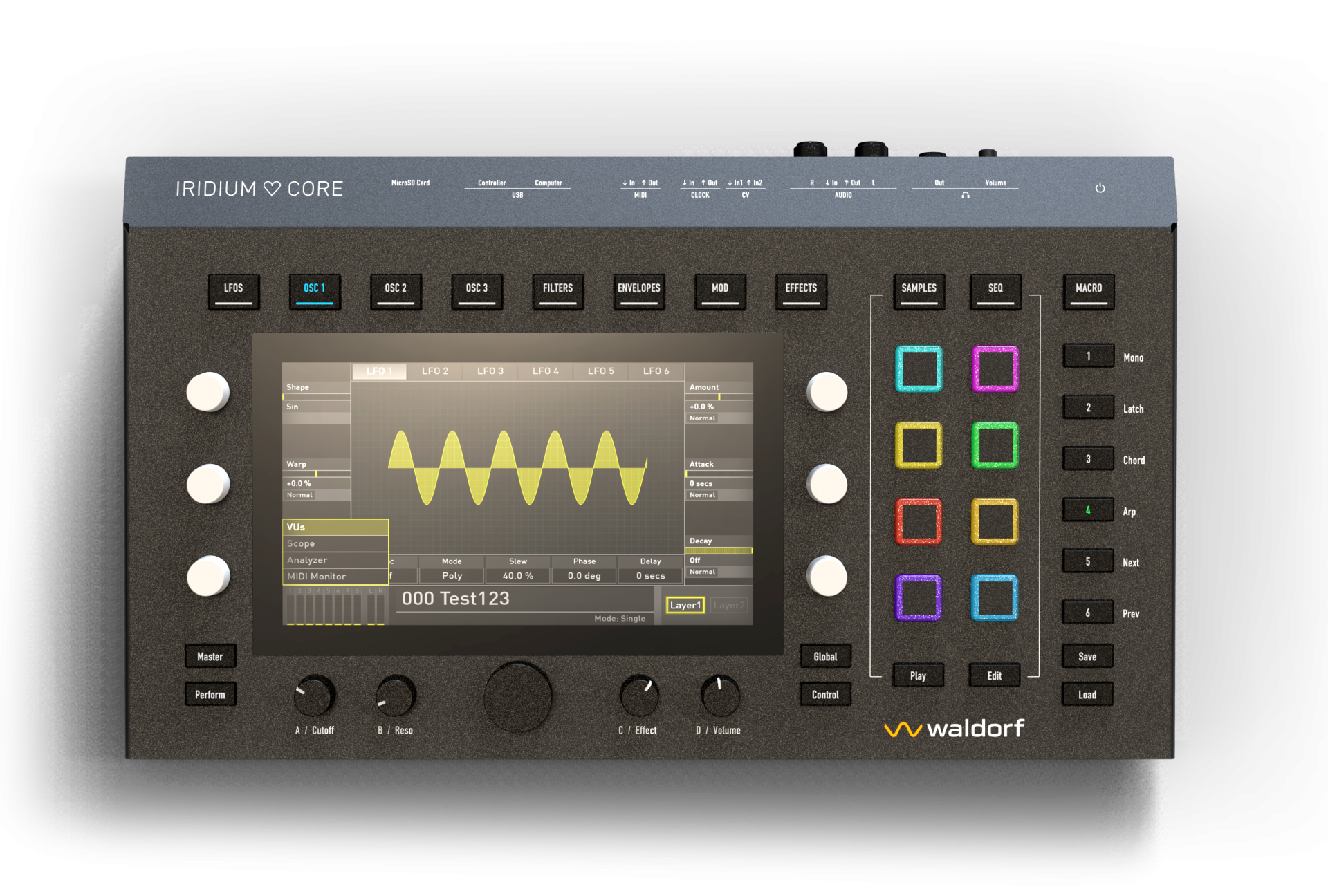Open the EFFECTS section

pyautogui.click(x=801, y=291)
